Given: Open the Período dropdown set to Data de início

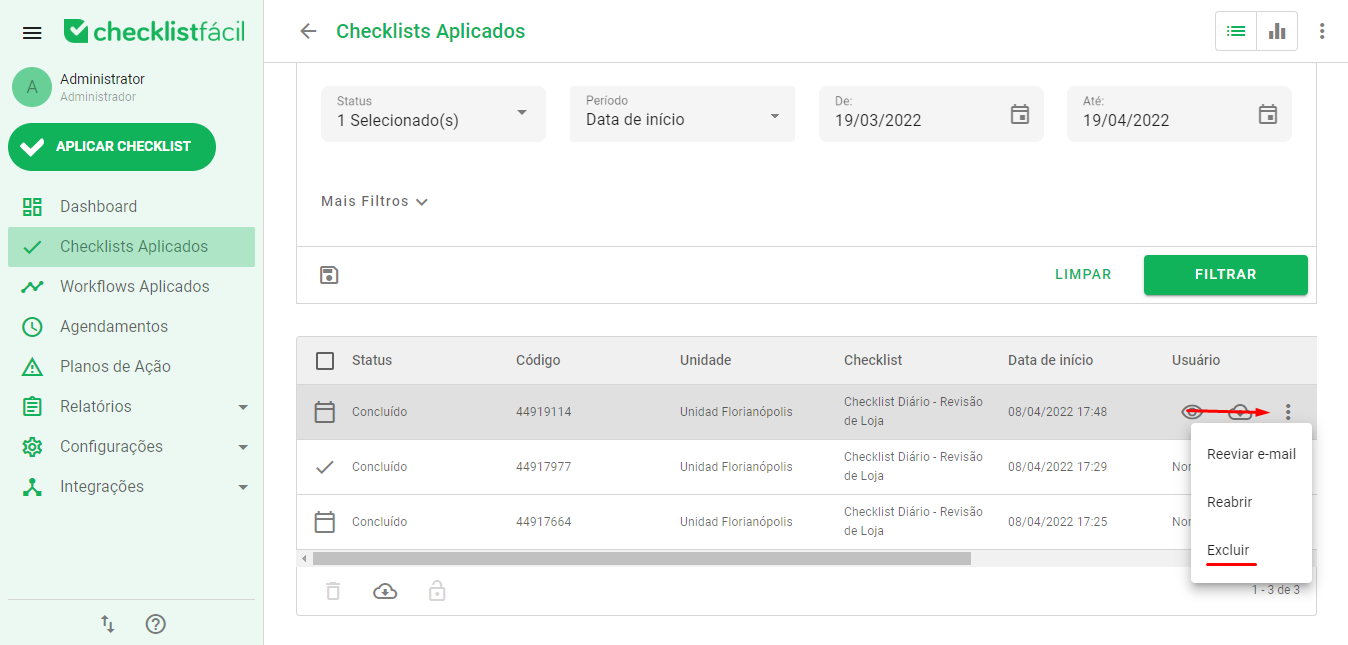Looking at the screenshot, I should pos(681,113).
